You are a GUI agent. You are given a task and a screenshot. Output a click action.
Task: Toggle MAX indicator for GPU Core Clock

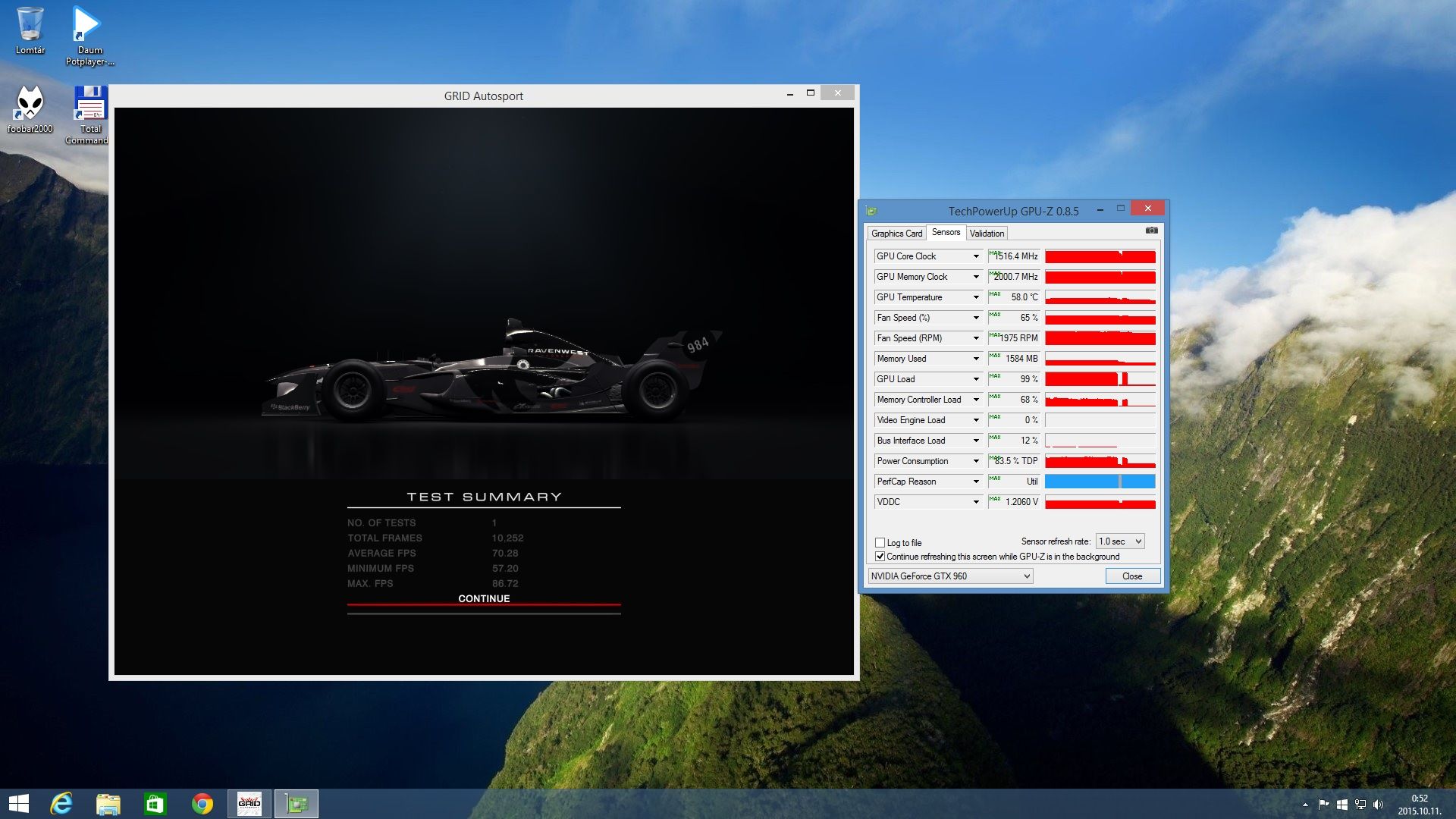(995, 253)
